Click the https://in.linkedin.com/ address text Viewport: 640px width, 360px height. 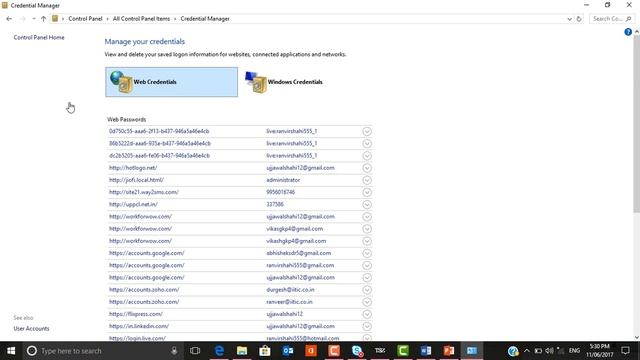(139, 327)
